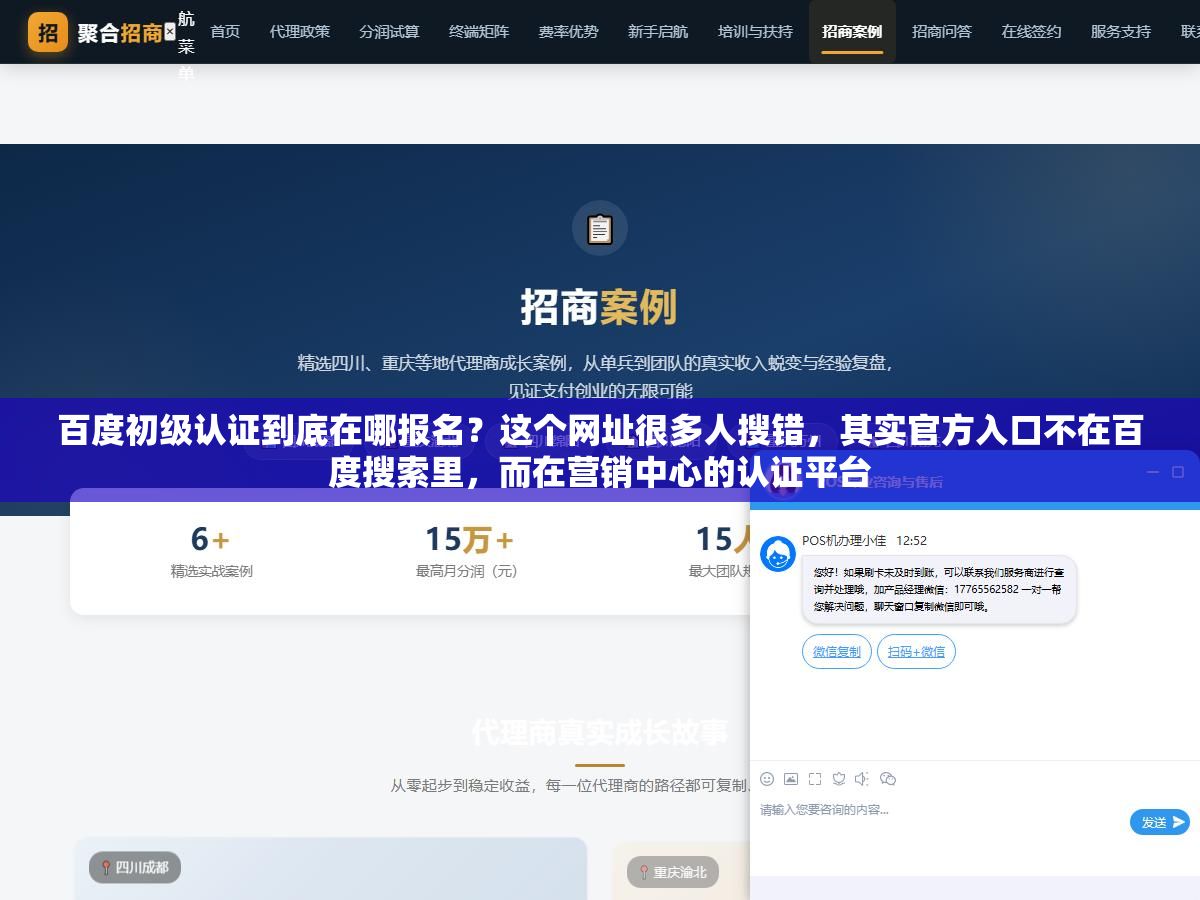Image resolution: width=1200 pixels, height=900 pixels.
Task: Click the 扫码+微信 button in chat
Action: 916,652
